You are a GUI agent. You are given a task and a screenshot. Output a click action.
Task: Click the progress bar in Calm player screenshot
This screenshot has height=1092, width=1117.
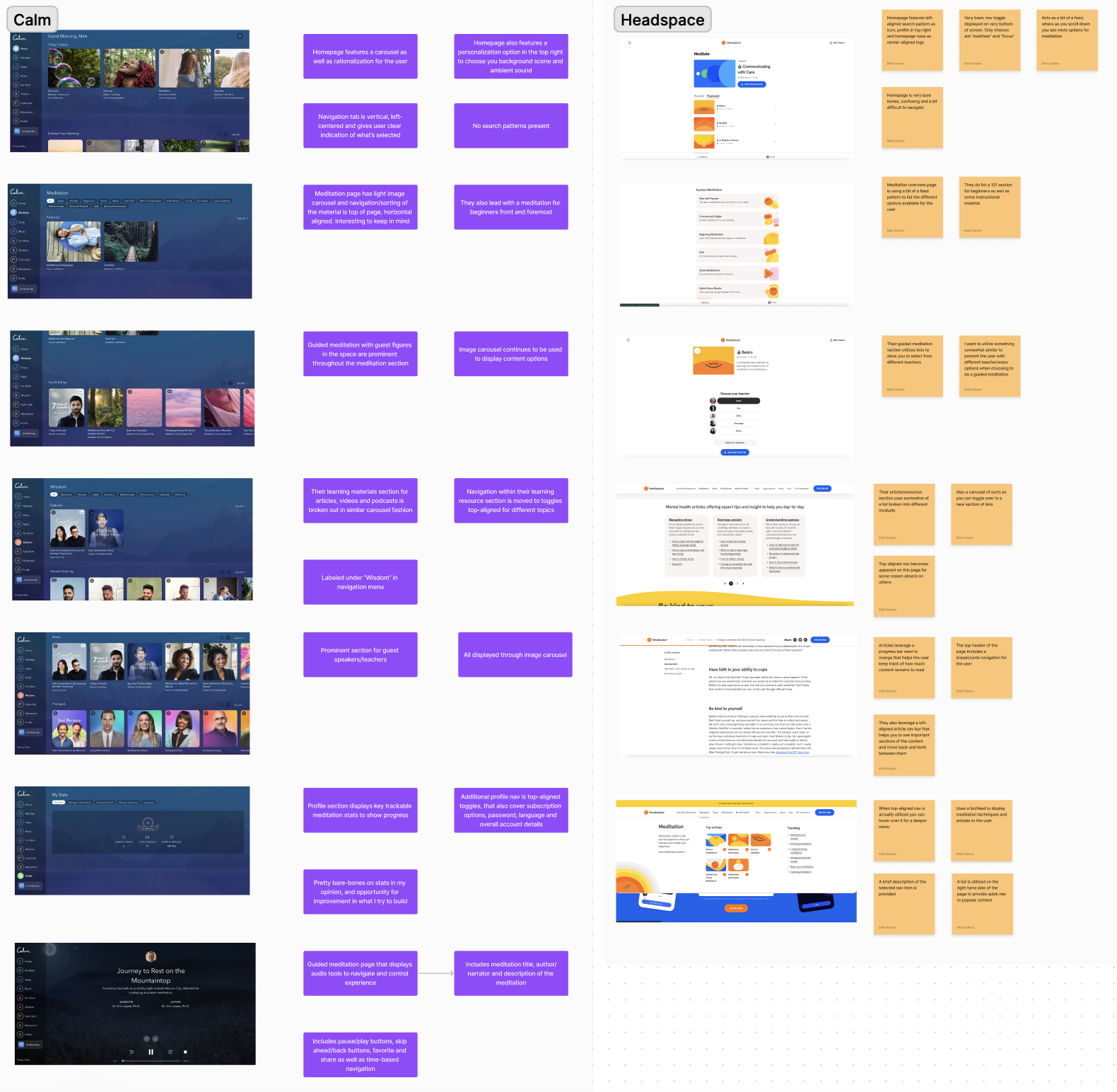(x=151, y=1060)
